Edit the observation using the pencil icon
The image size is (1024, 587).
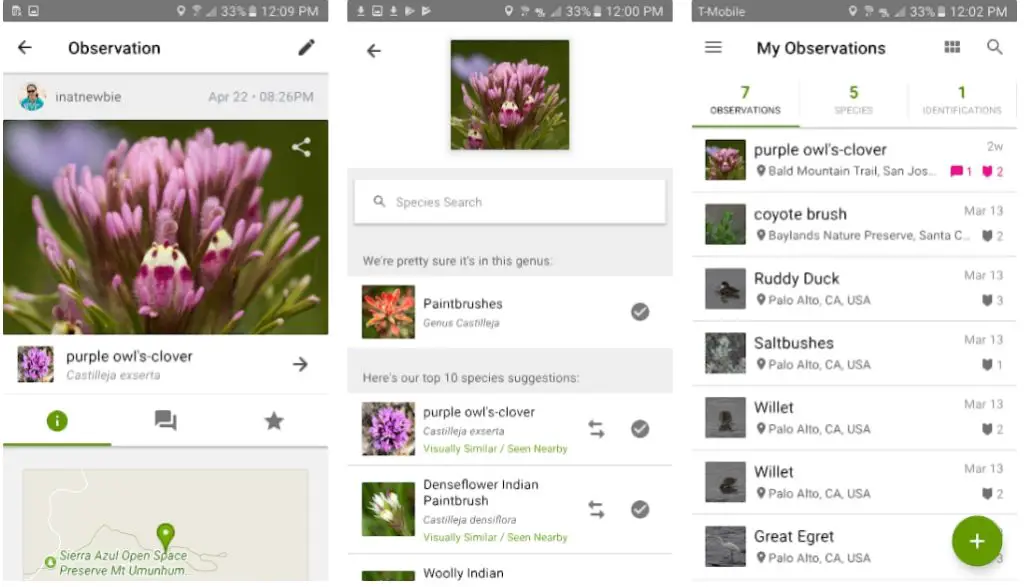(306, 47)
